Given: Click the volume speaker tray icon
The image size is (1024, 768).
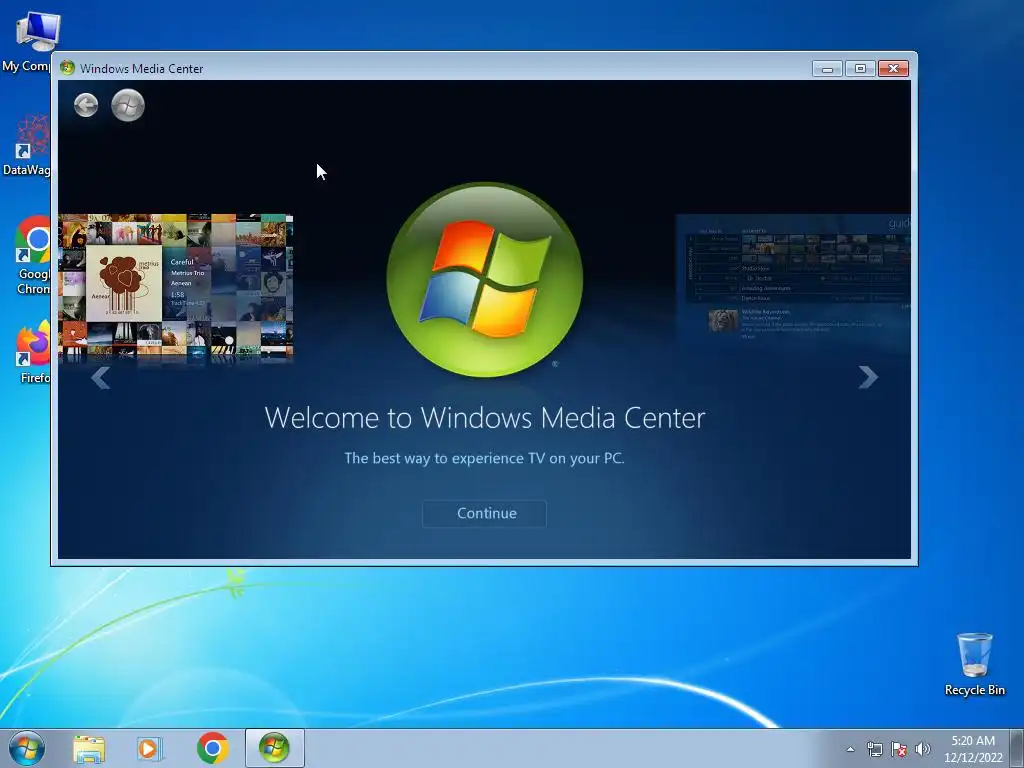Looking at the screenshot, I should click(x=923, y=750).
